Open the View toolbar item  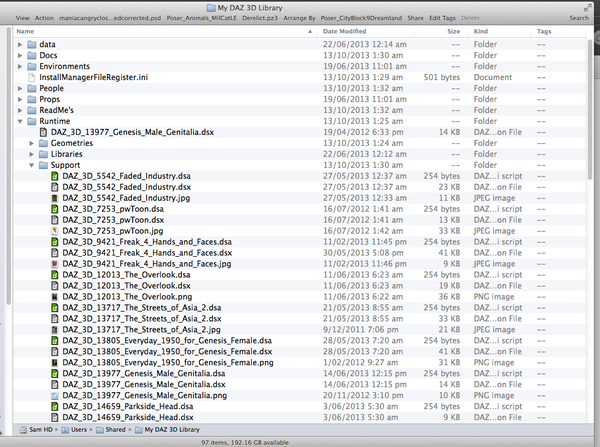[23, 18]
